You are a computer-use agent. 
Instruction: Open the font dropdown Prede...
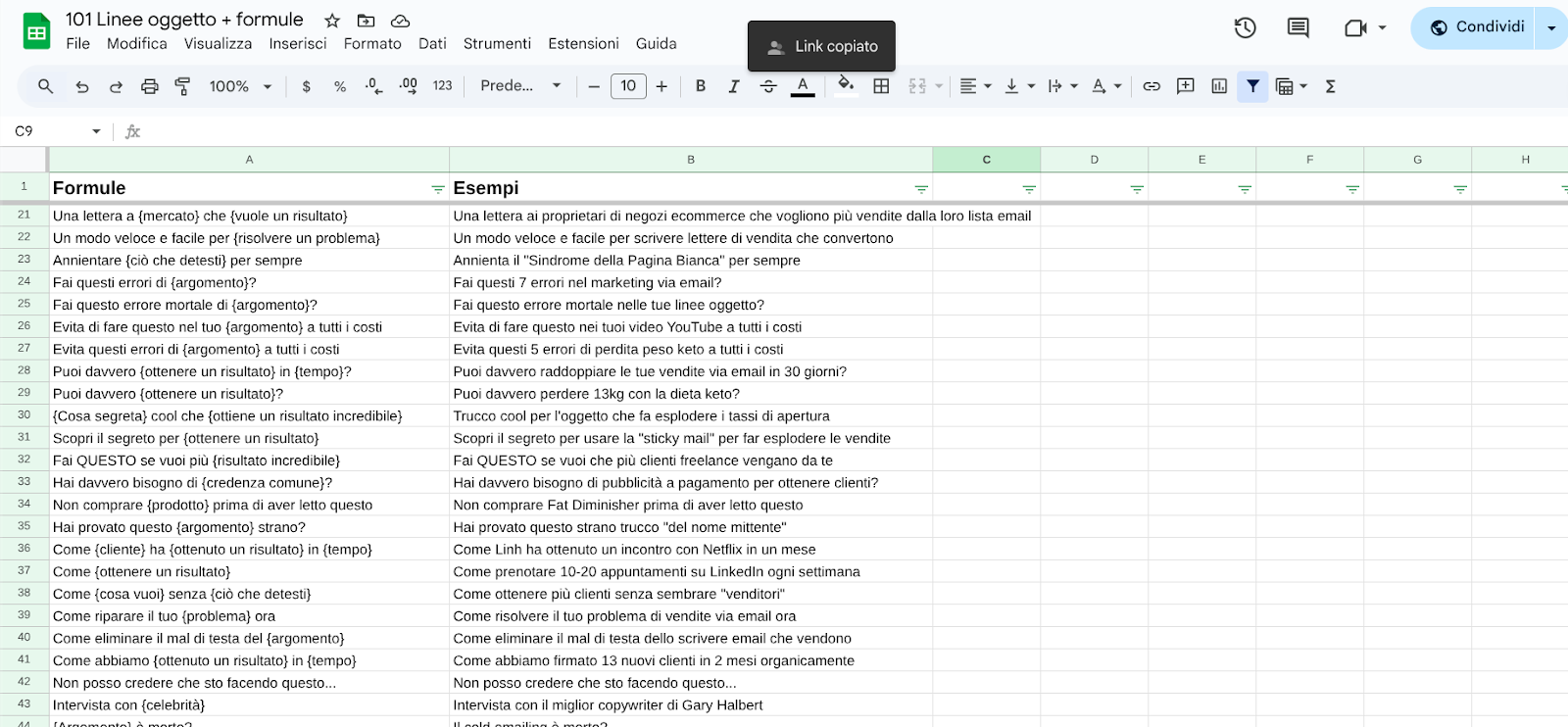(520, 86)
